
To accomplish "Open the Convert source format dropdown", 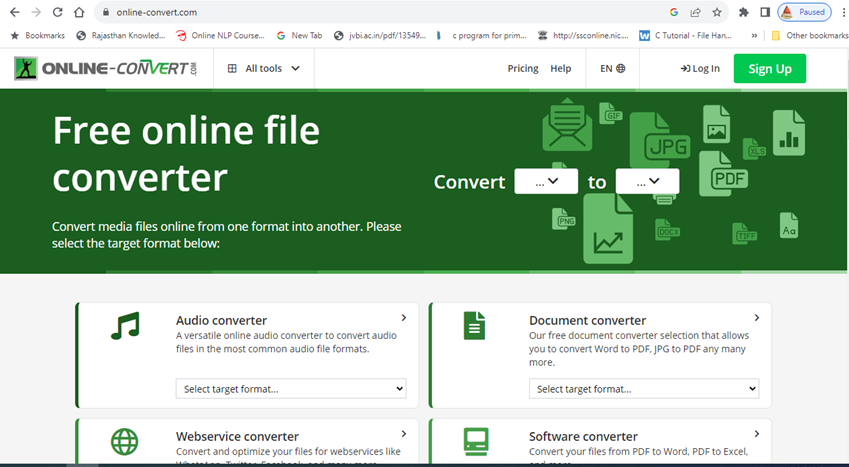I will point(546,181).
